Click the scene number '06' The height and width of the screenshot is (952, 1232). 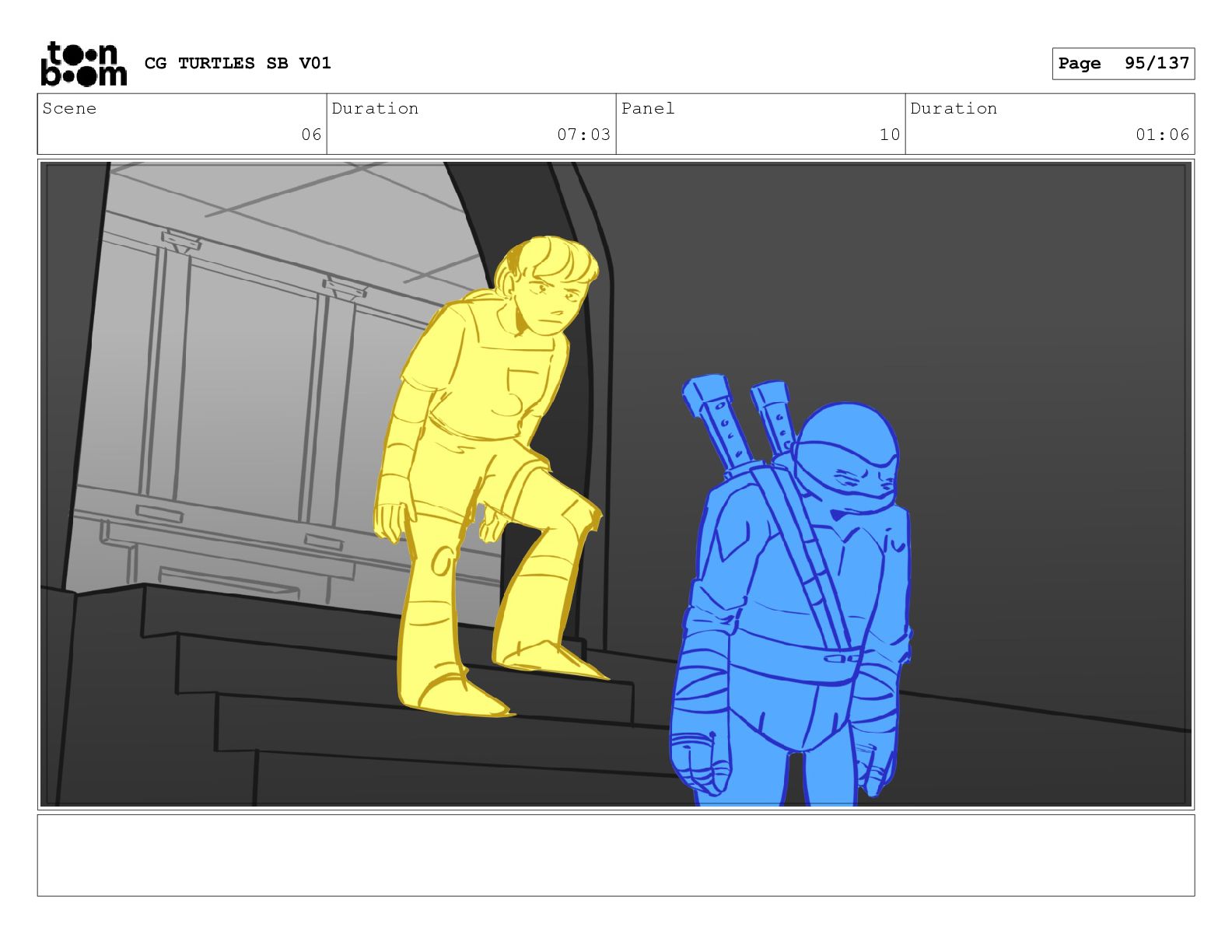311,135
